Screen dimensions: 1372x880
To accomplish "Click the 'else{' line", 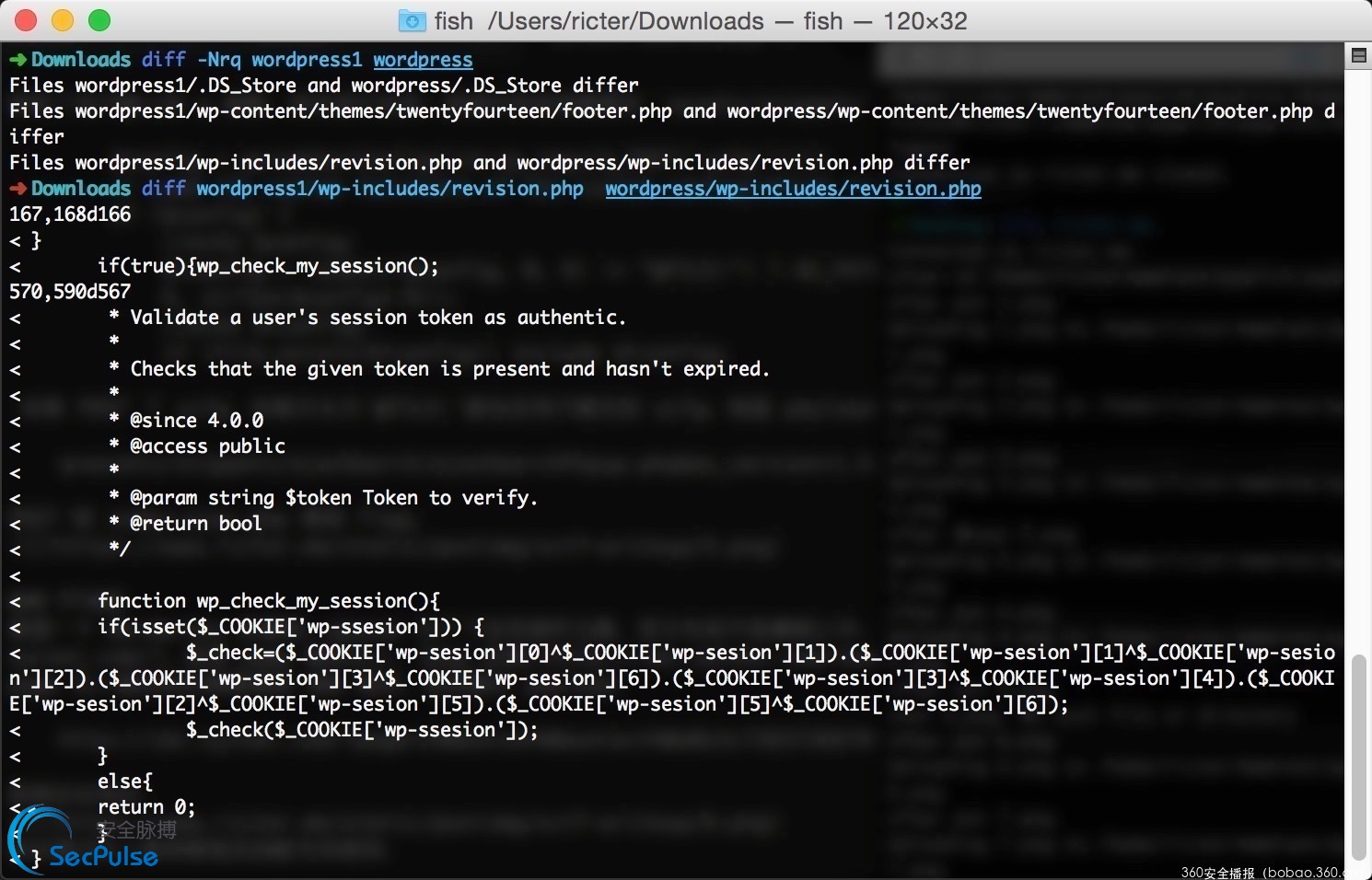I will [125, 782].
